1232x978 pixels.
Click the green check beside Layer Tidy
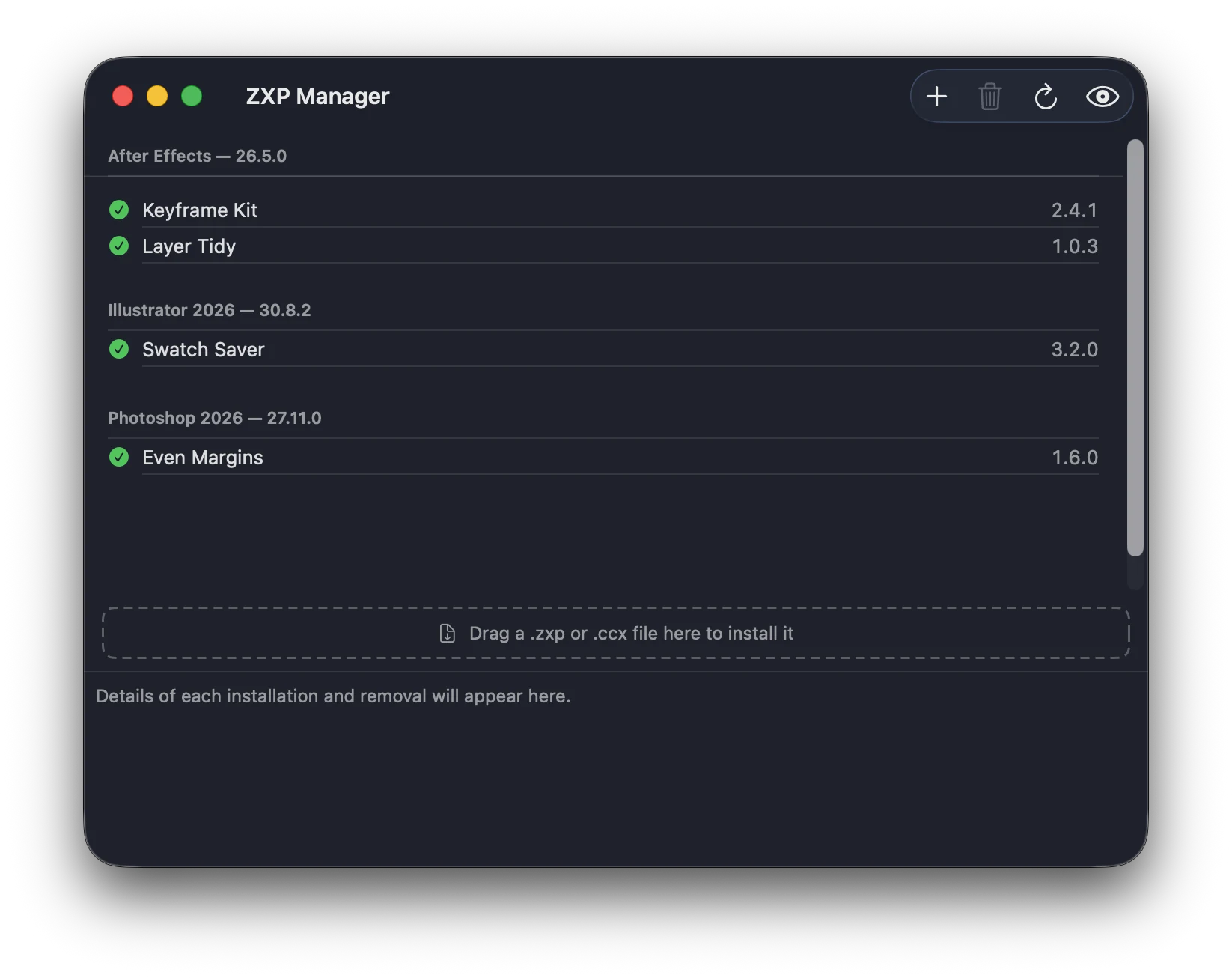click(x=119, y=246)
